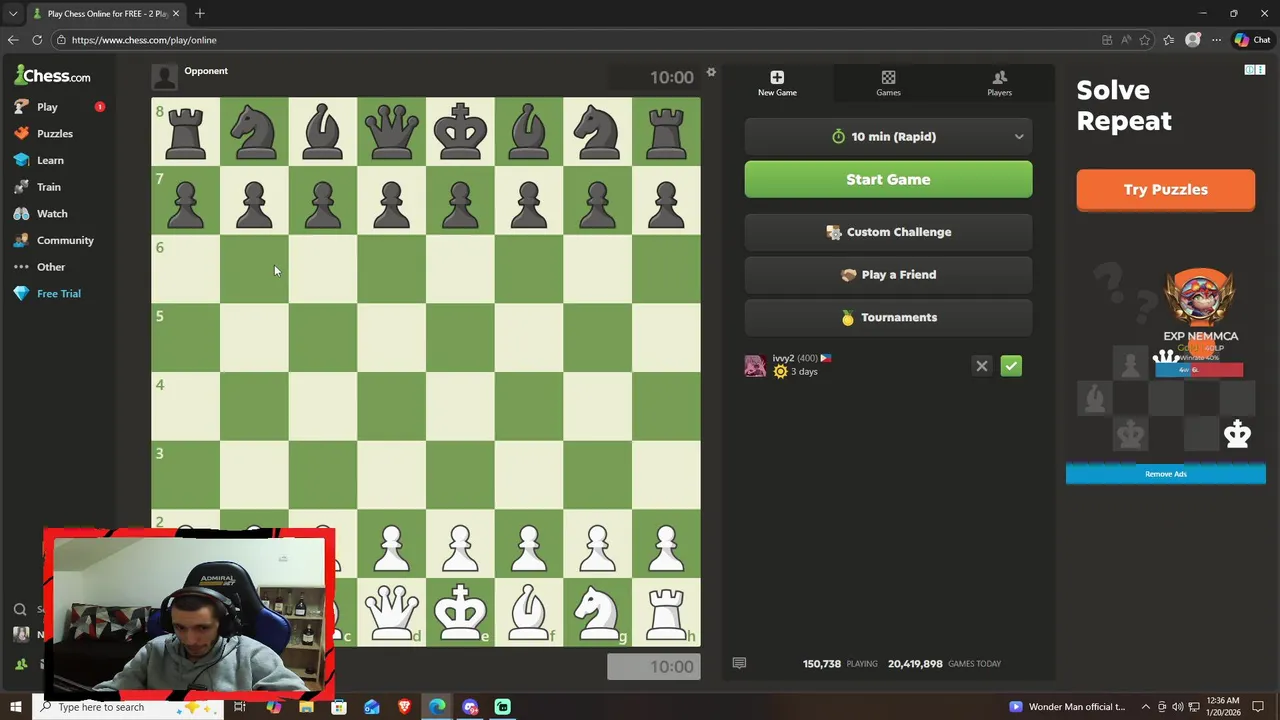1280x720 pixels.
Task: Select the black queen on d8
Action: tap(392, 132)
